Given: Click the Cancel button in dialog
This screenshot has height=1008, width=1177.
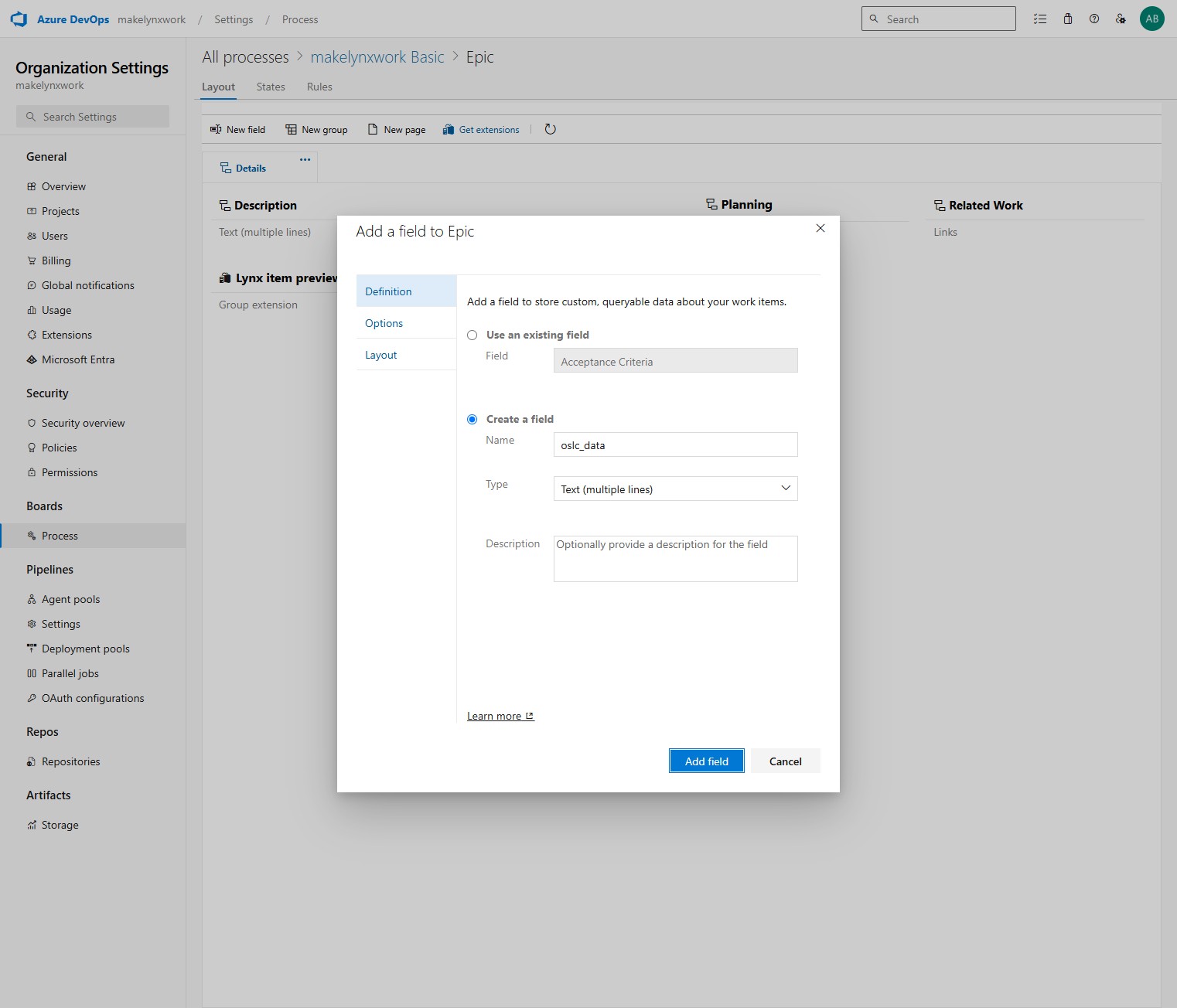Looking at the screenshot, I should [786, 761].
